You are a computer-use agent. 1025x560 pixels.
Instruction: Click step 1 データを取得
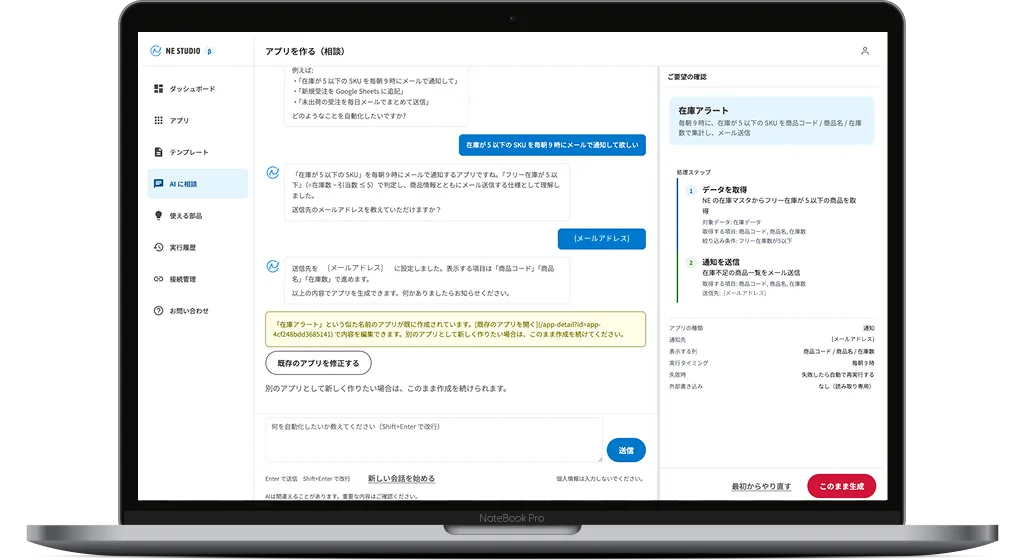[724, 189]
